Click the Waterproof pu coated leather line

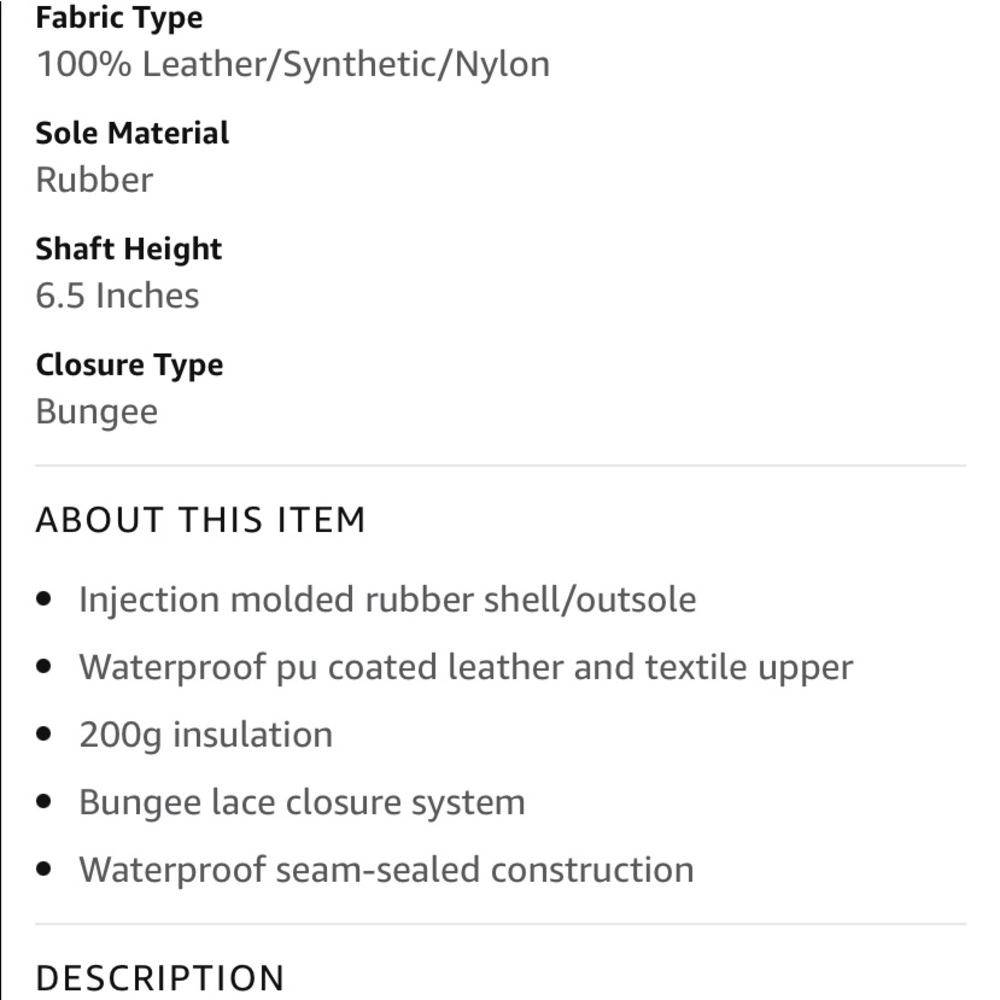[x=465, y=667]
